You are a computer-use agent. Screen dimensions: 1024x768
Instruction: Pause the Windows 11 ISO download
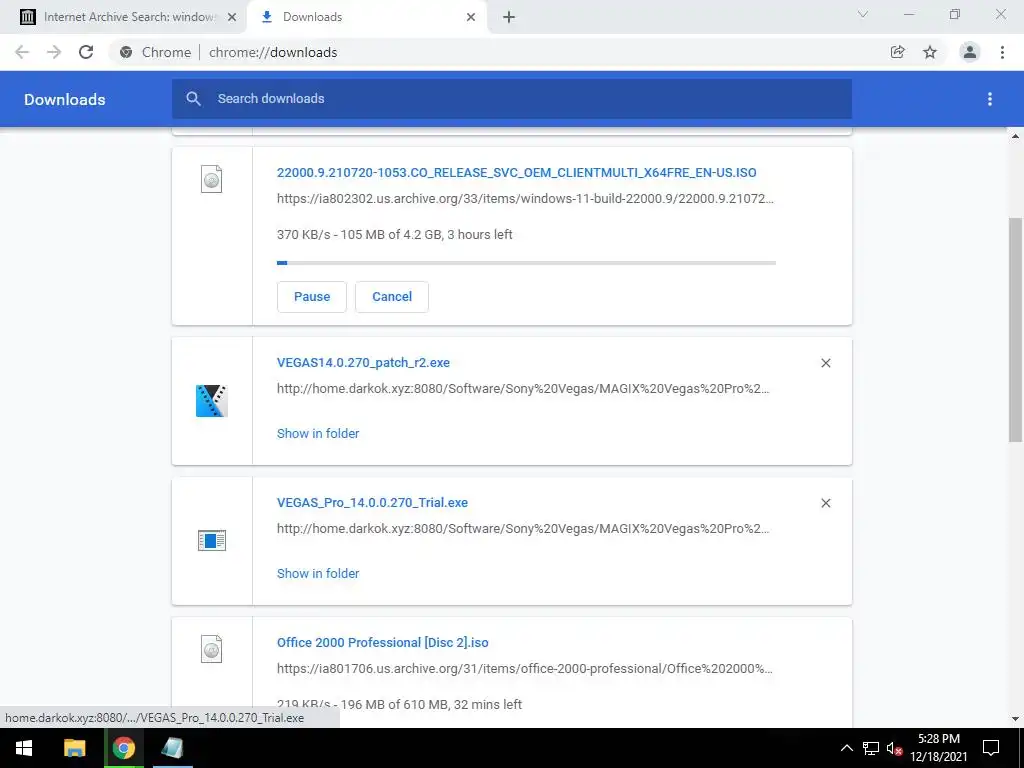click(x=312, y=296)
